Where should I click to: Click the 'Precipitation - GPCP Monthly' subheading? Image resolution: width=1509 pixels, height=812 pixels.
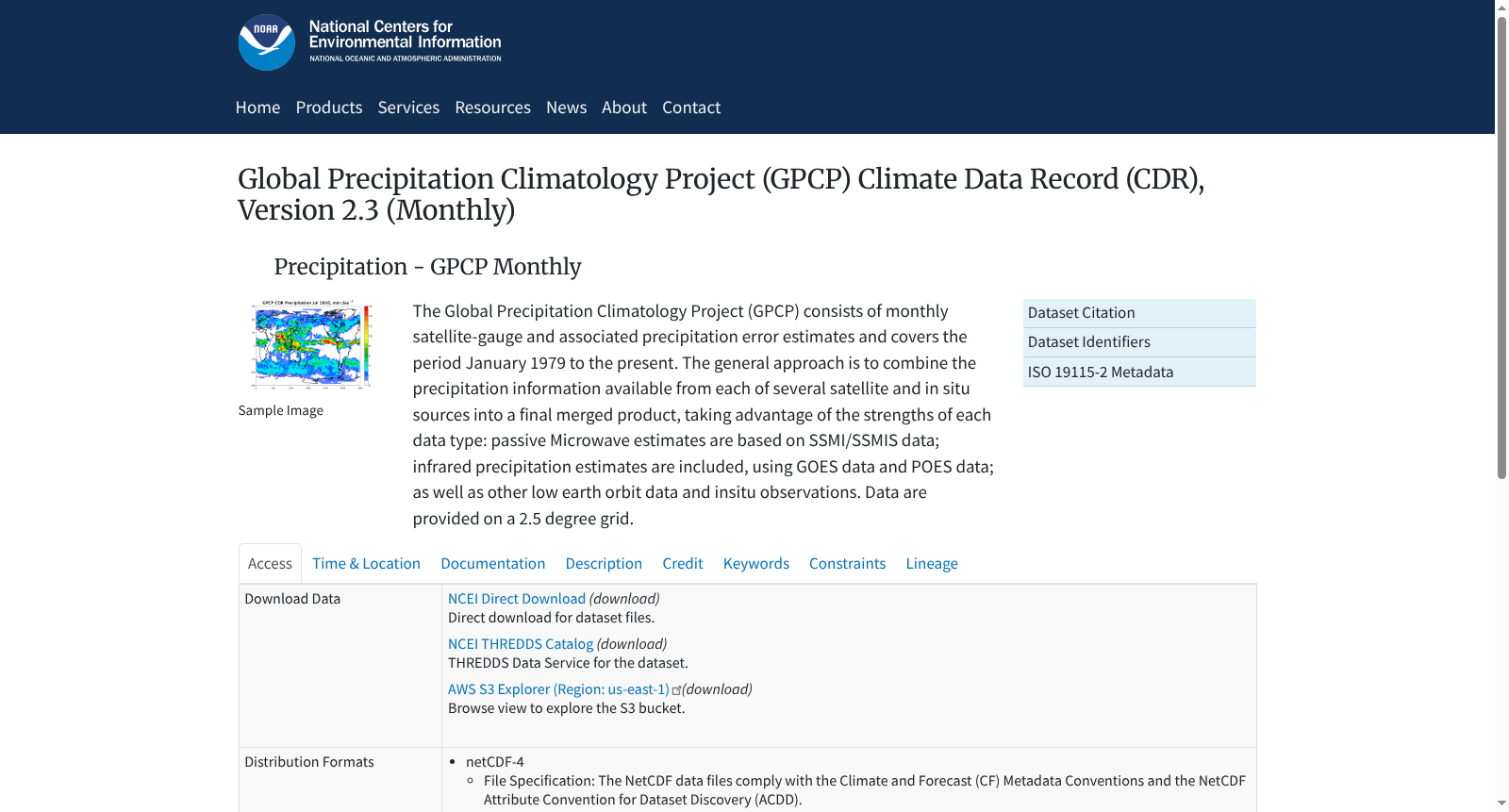pyautogui.click(x=427, y=267)
